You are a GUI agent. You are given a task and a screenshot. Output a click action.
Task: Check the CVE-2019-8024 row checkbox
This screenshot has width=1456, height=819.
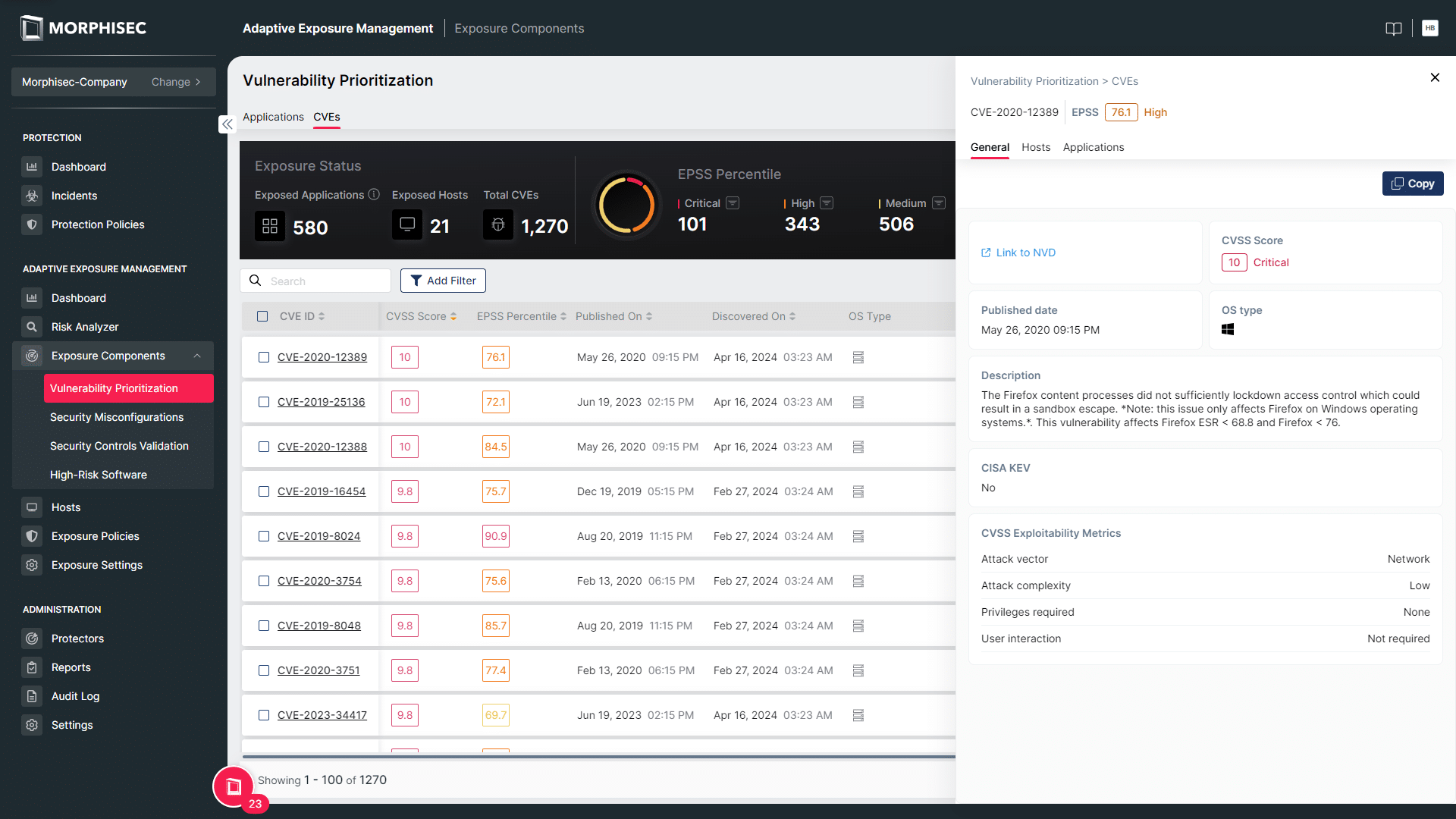click(x=264, y=536)
